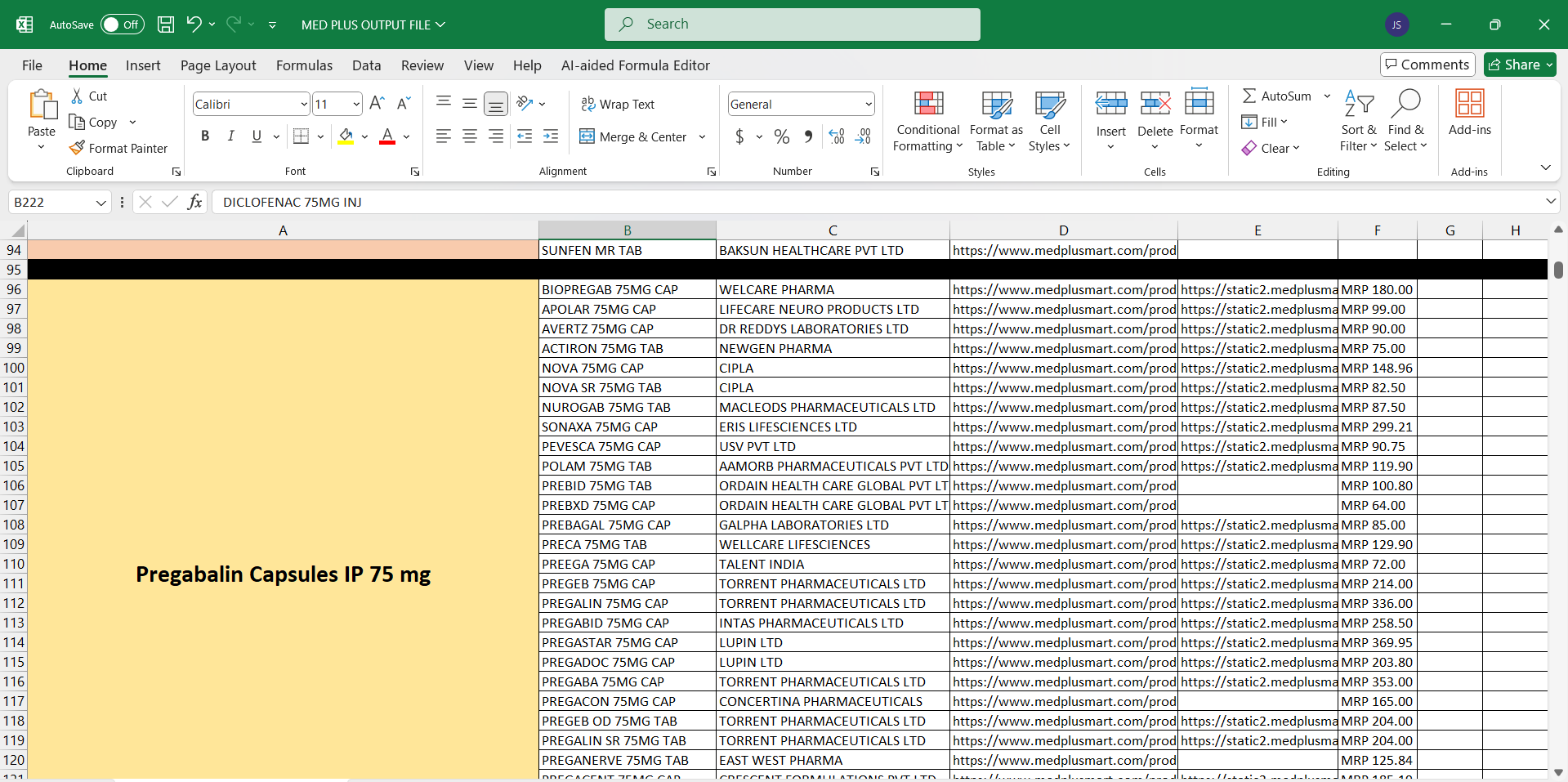The height and width of the screenshot is (782, 1568).
Task: Open the font name Calibri dropdown
Action: pos(304,104)
